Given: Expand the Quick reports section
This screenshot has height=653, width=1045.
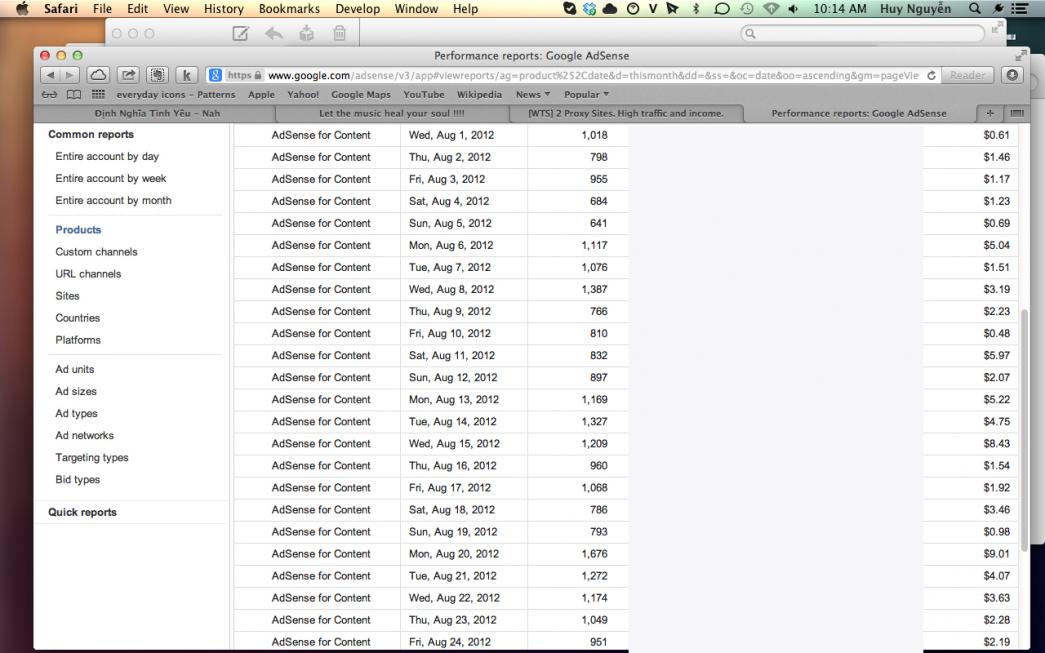Looking at the screenshot, I should click(x=82, y=512).
